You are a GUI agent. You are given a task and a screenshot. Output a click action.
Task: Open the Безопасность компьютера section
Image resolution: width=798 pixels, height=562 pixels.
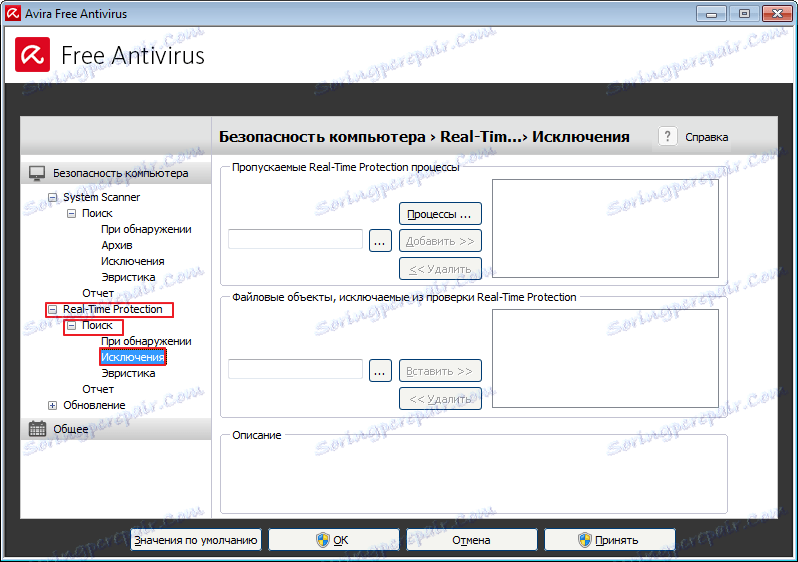(x=116, y=173)
